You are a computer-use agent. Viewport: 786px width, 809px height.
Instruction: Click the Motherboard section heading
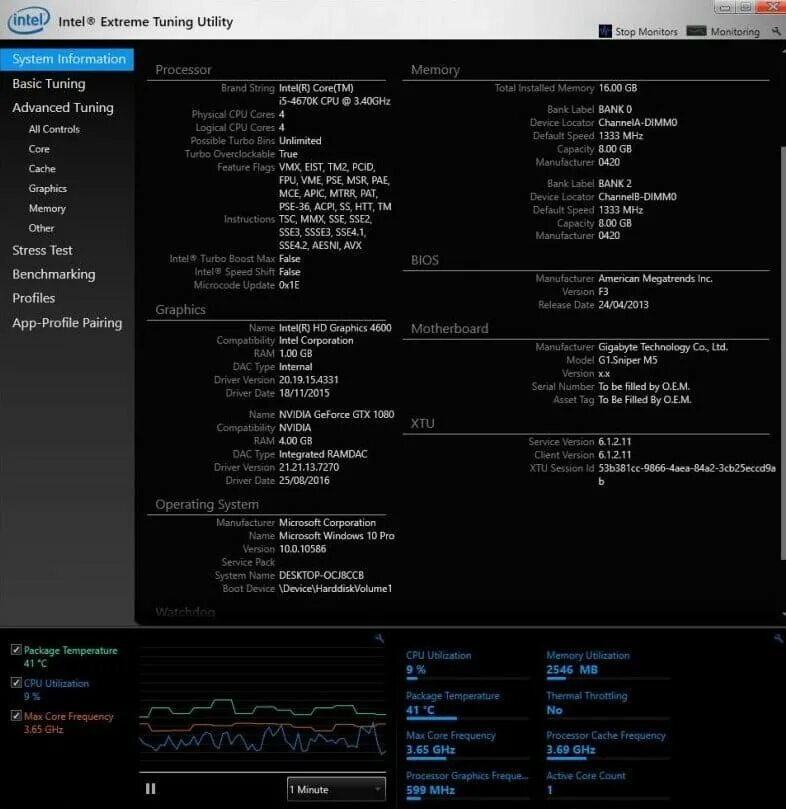click(x=450, y=329)
